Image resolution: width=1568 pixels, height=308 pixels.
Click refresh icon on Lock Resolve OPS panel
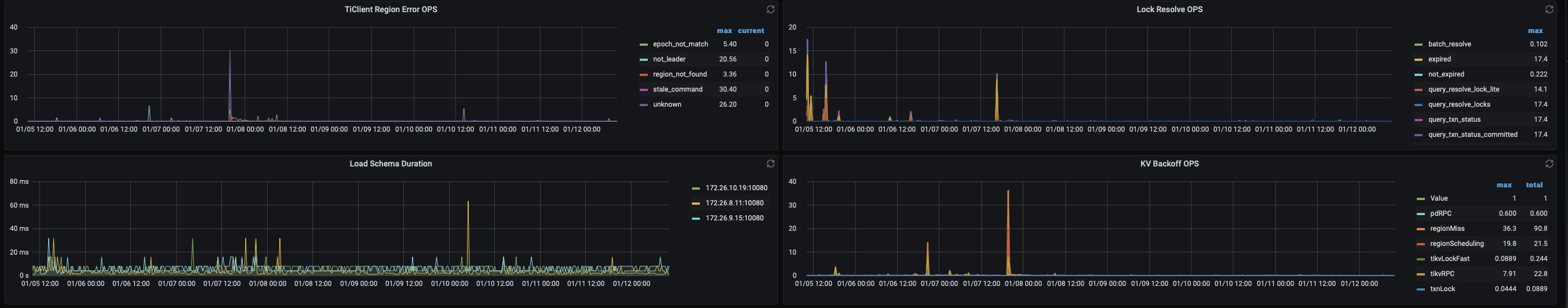[1549, 10]
